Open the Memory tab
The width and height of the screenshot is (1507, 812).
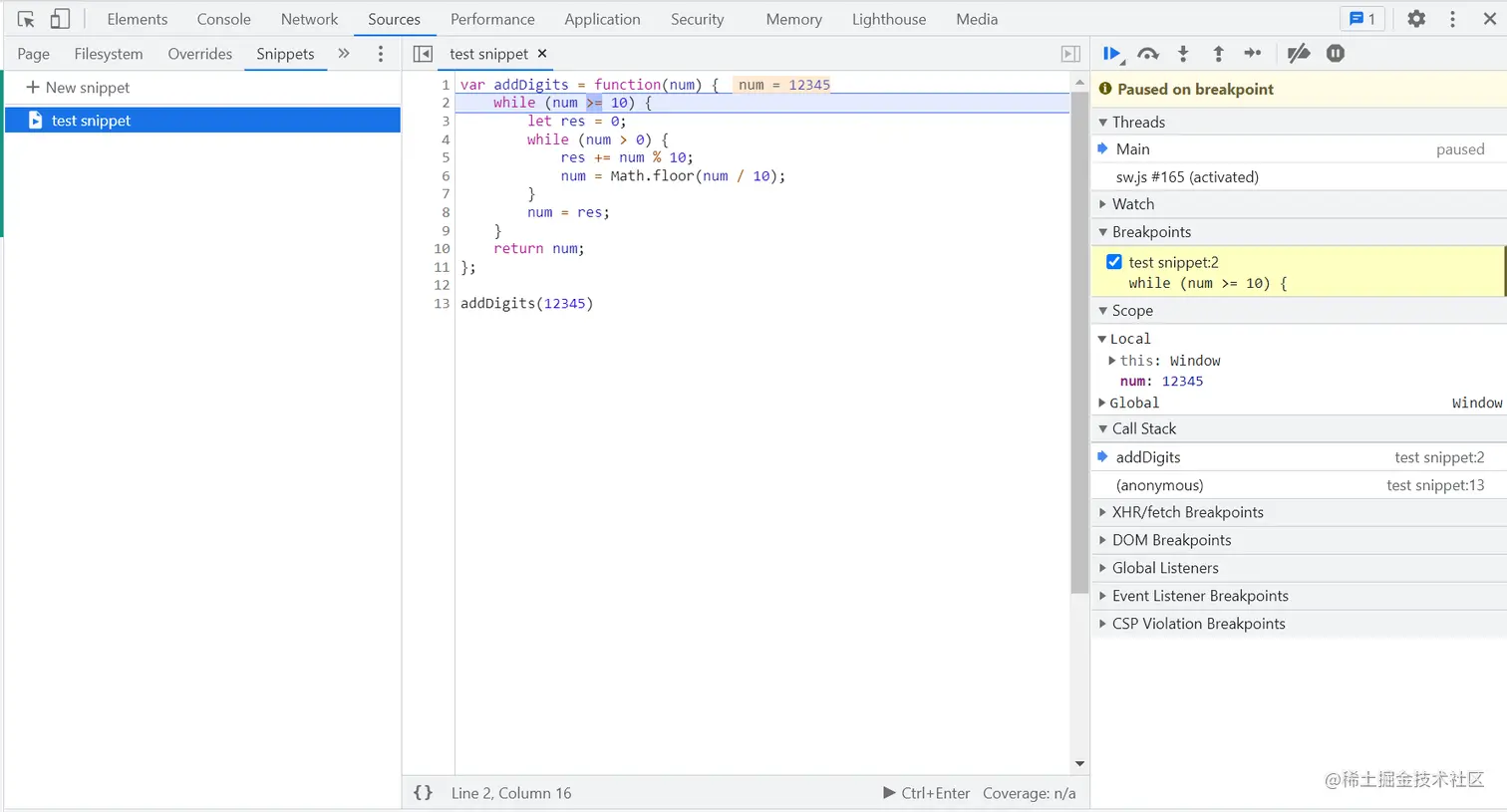(x=794, y=19)
